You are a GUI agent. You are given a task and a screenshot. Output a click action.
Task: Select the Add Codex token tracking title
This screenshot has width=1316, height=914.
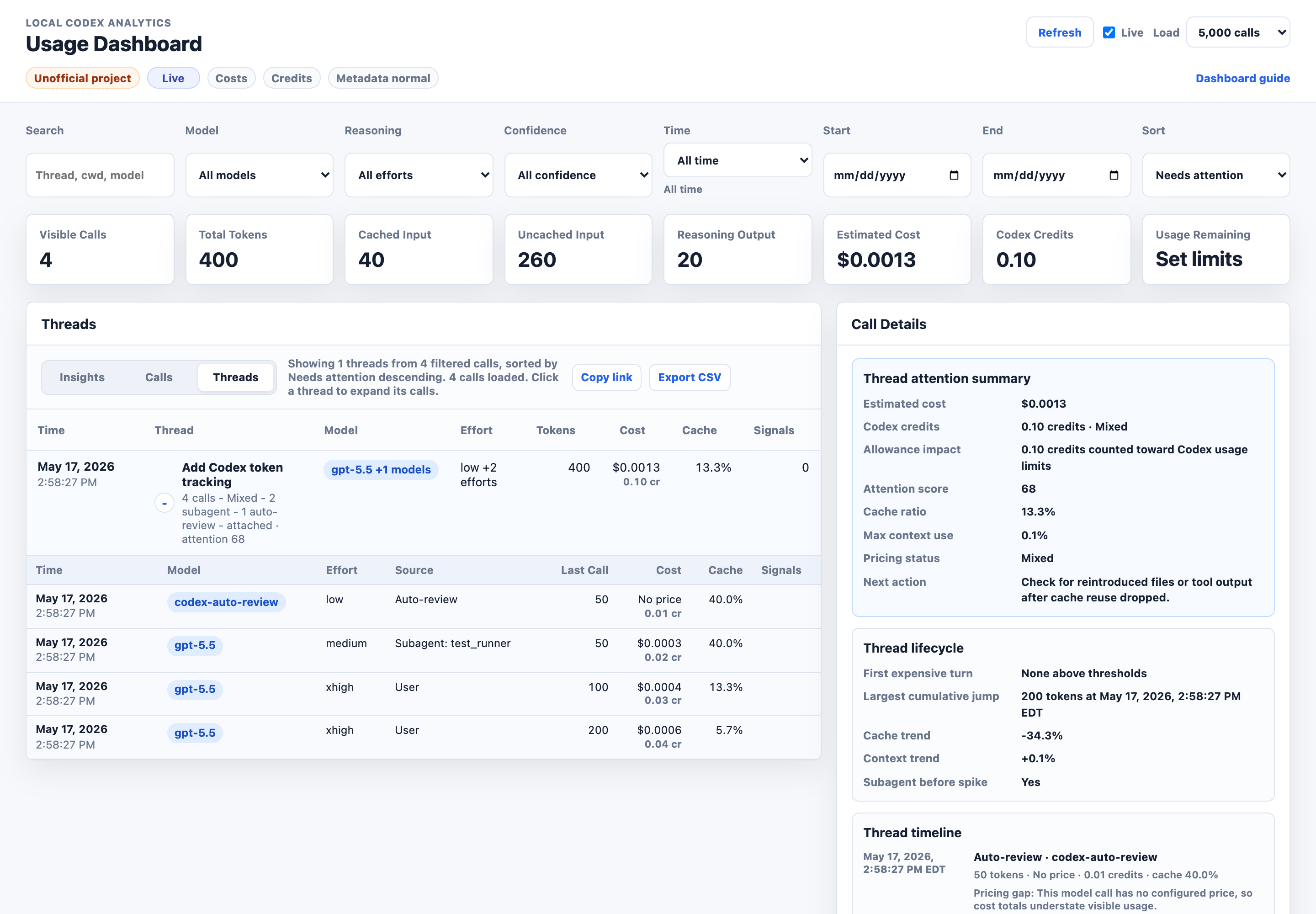pos(233,475)
